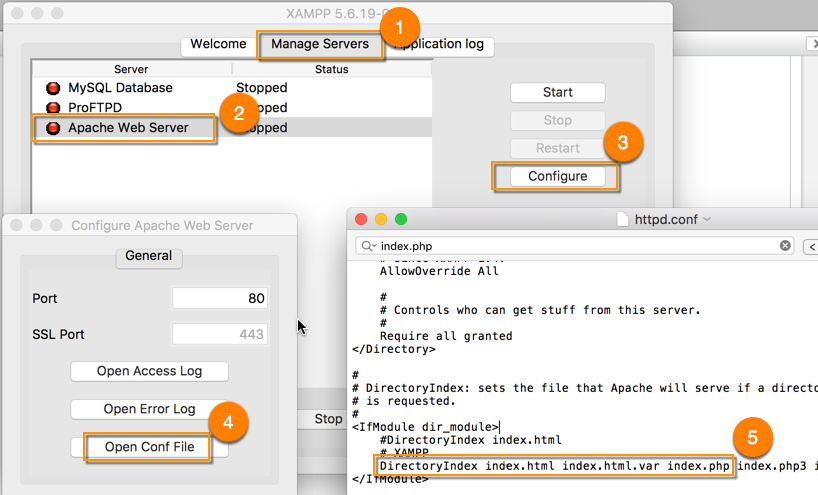Zoom the httpd.conf window

(401, 219)
